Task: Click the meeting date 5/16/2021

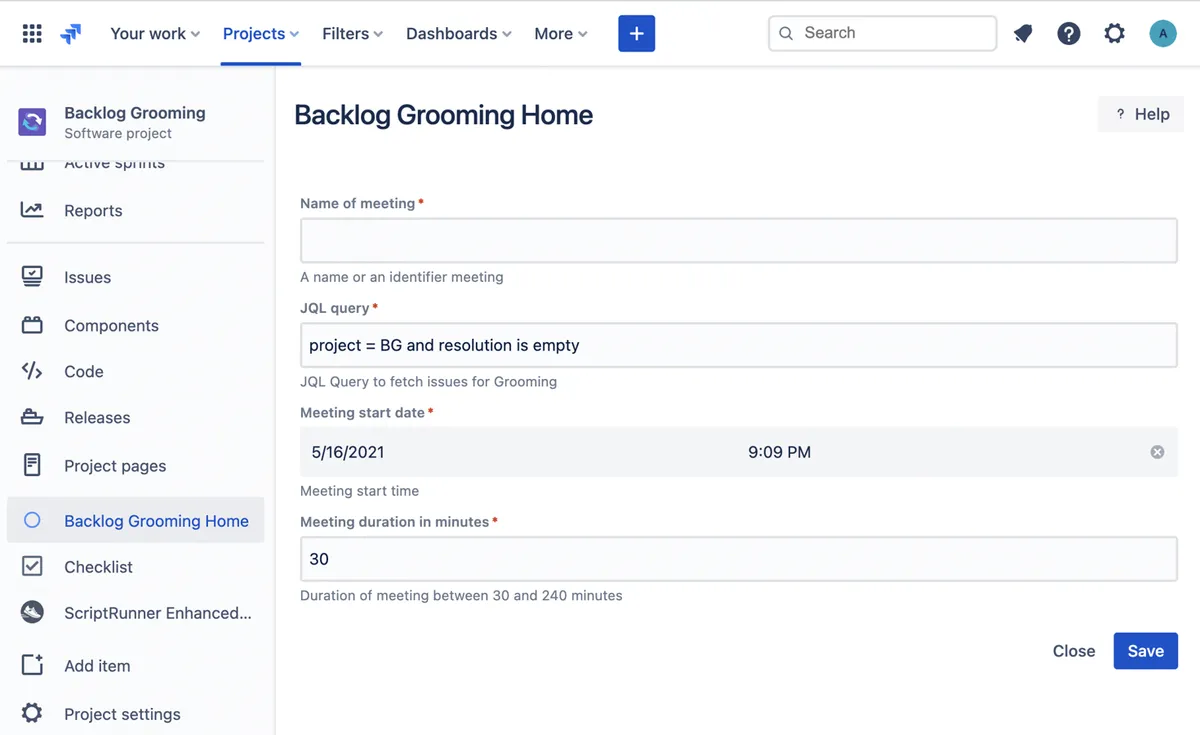Action: [x=347, y=452]
